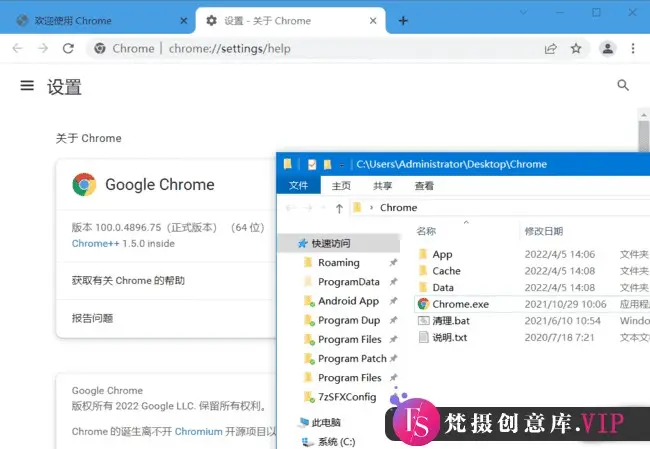Select the 设置 - 关于 Chrome tab
Image resolution: width=650 pixels, height=449 pixels.
click(290, 21)
